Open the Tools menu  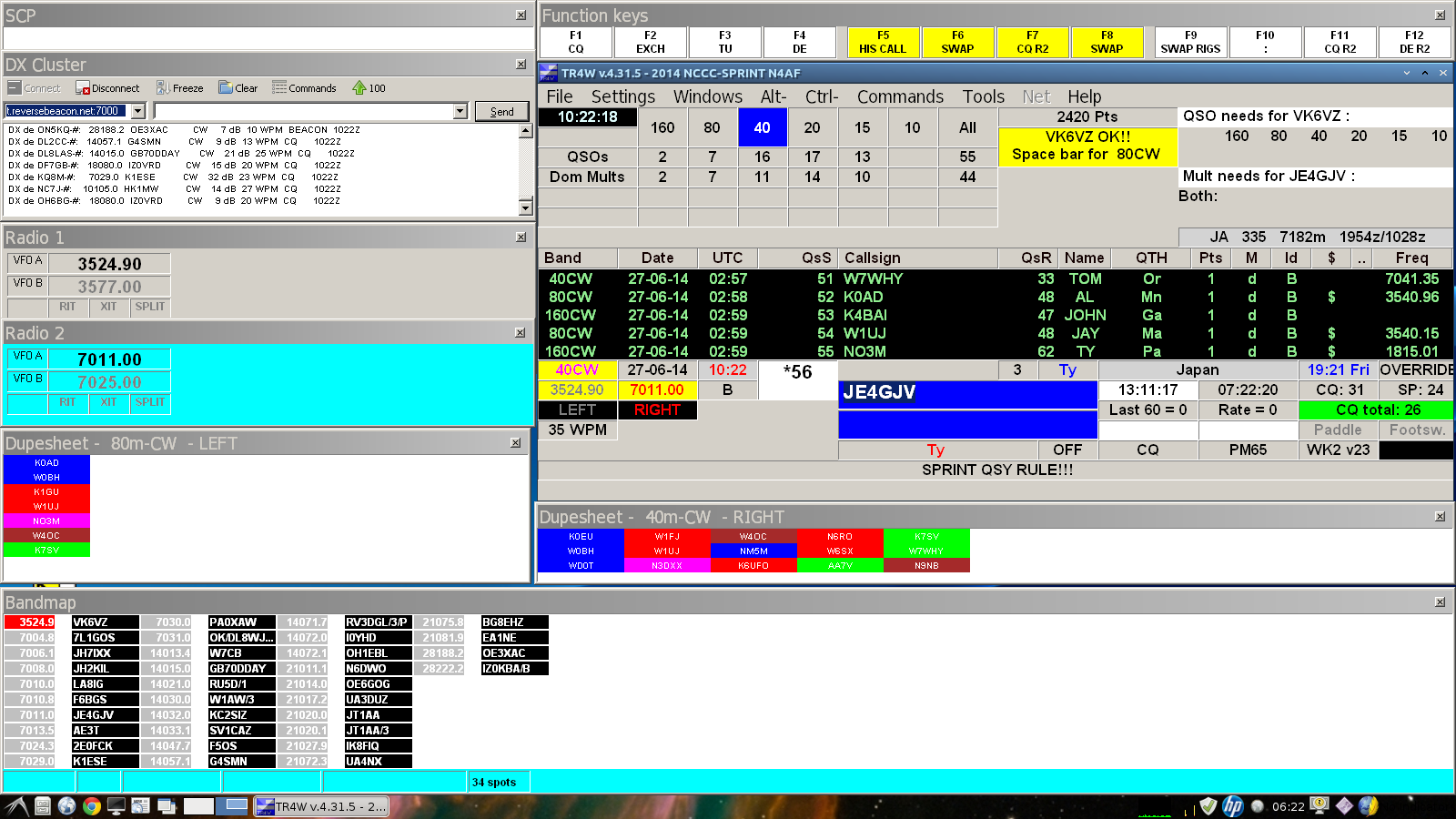point(984,96)
